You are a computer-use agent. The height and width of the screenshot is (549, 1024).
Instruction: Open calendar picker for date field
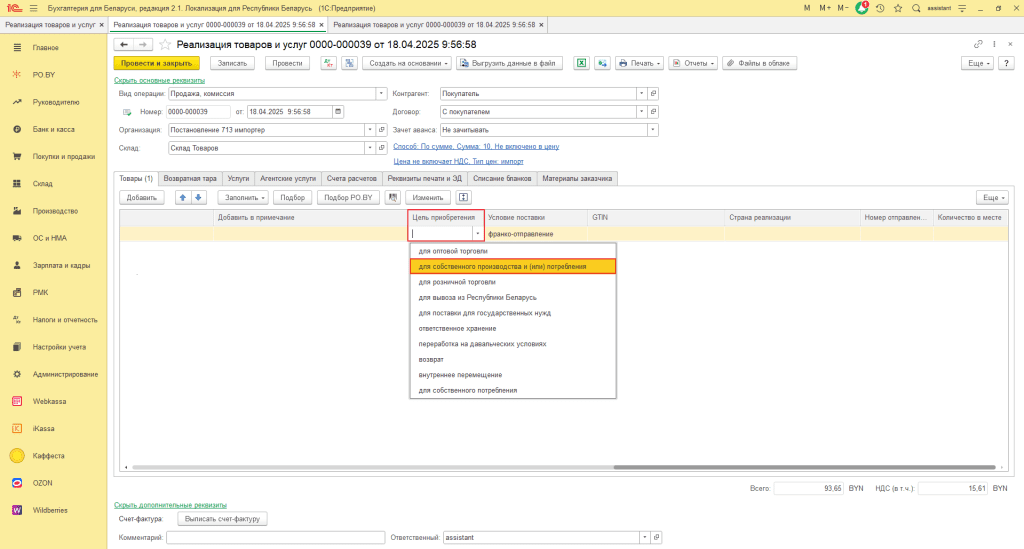tap(338, 112)
